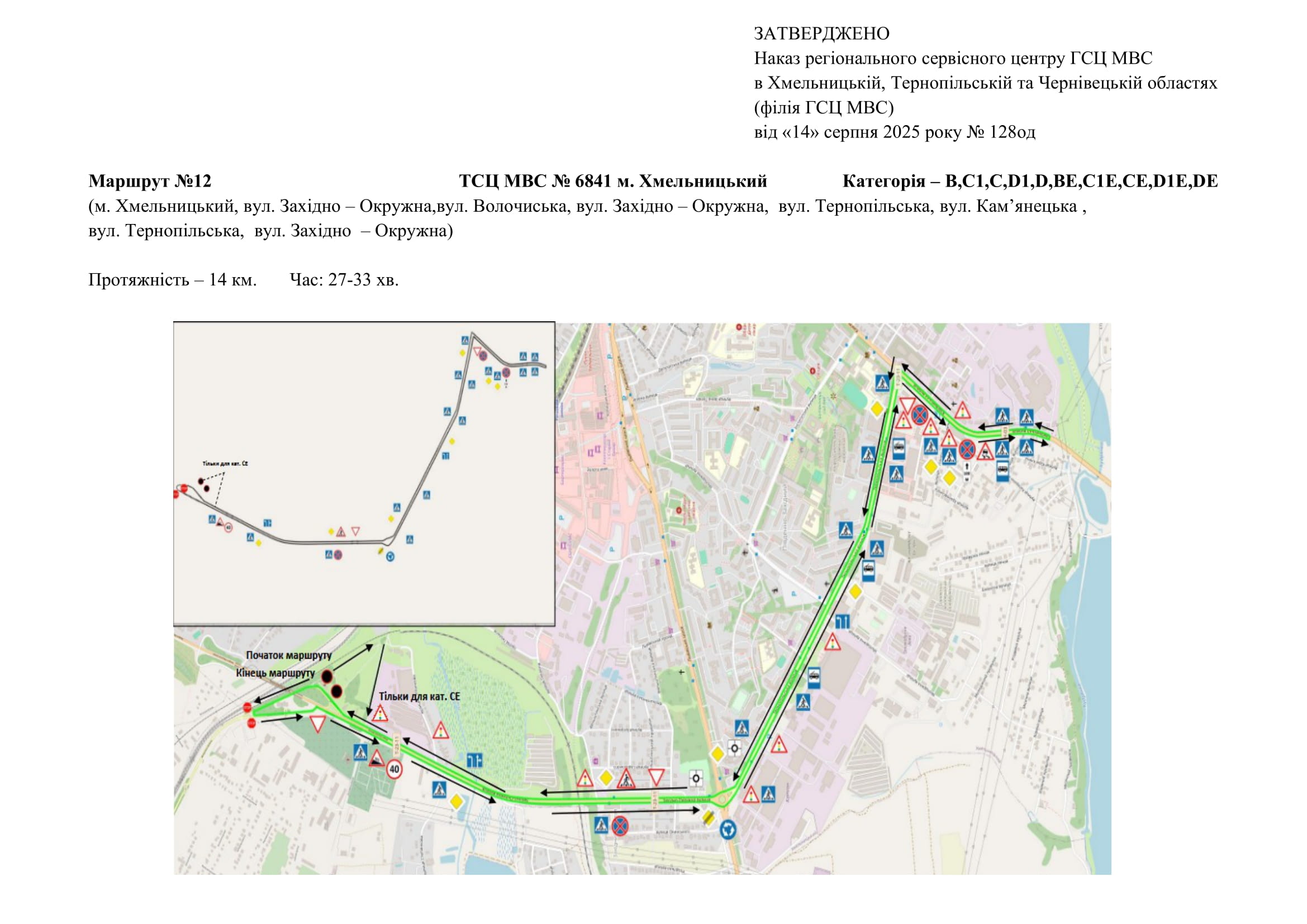This screenshot has height=924, width=1307.
Task: Click the Протяжність – 14 км text
Action: 173,279
